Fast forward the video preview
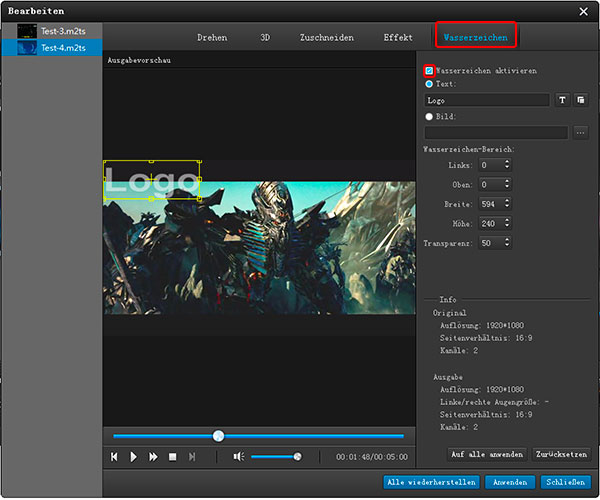The image size is (600, 500). (x=153, y=457)
